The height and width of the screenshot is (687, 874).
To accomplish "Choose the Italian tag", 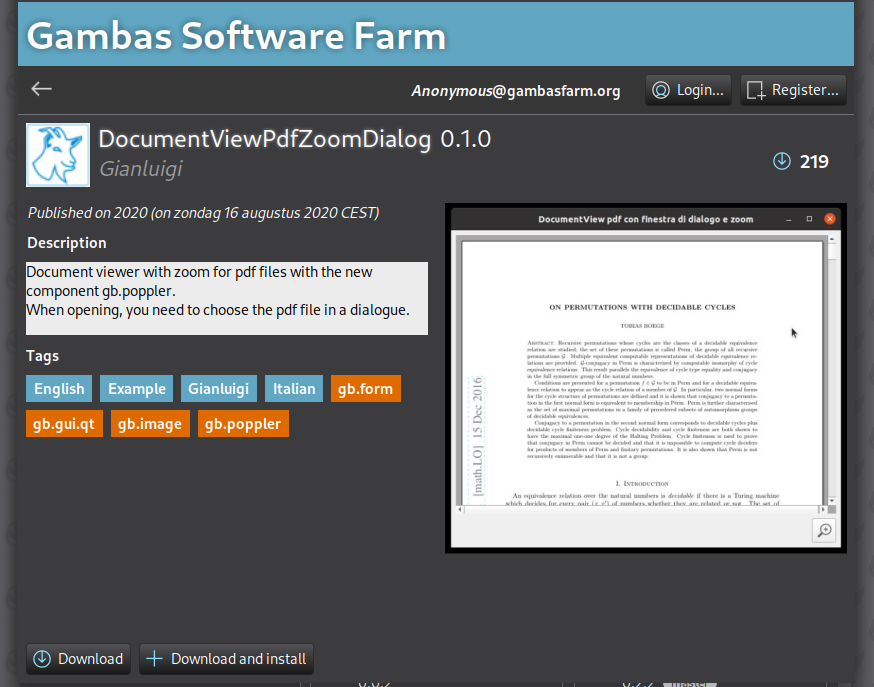I will coord(294,389).
